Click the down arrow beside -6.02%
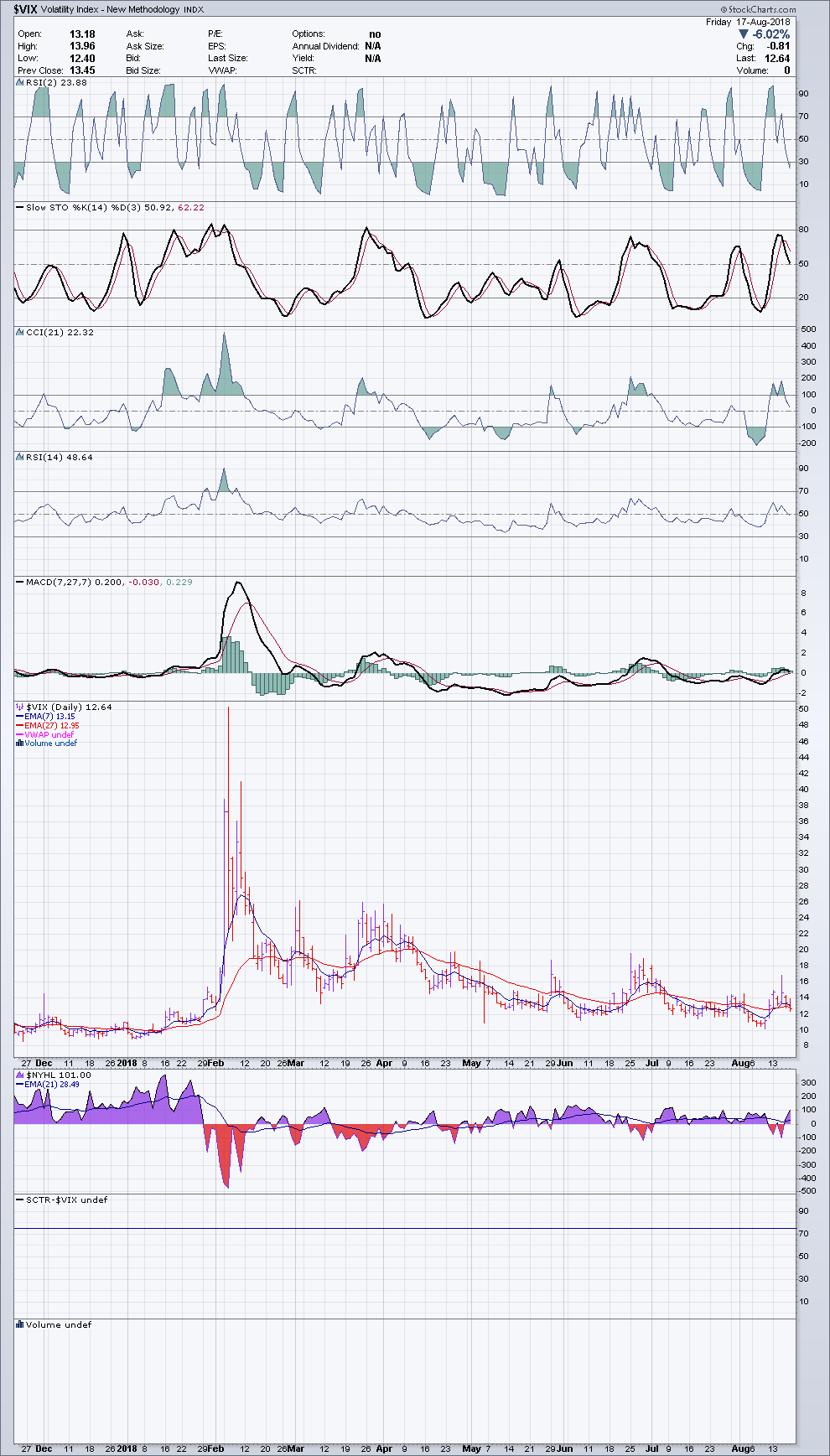830x1456 pixels. [x=744, y=34]
